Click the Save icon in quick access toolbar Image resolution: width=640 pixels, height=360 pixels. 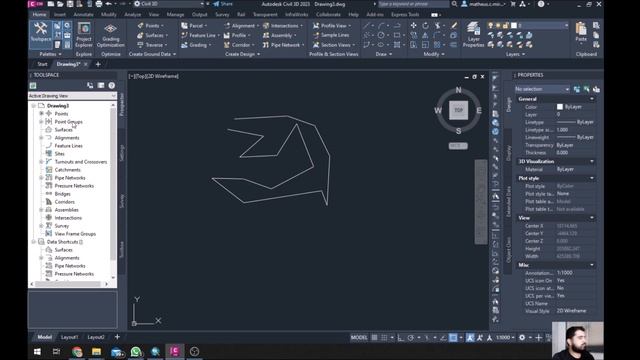tap(70, 4)
